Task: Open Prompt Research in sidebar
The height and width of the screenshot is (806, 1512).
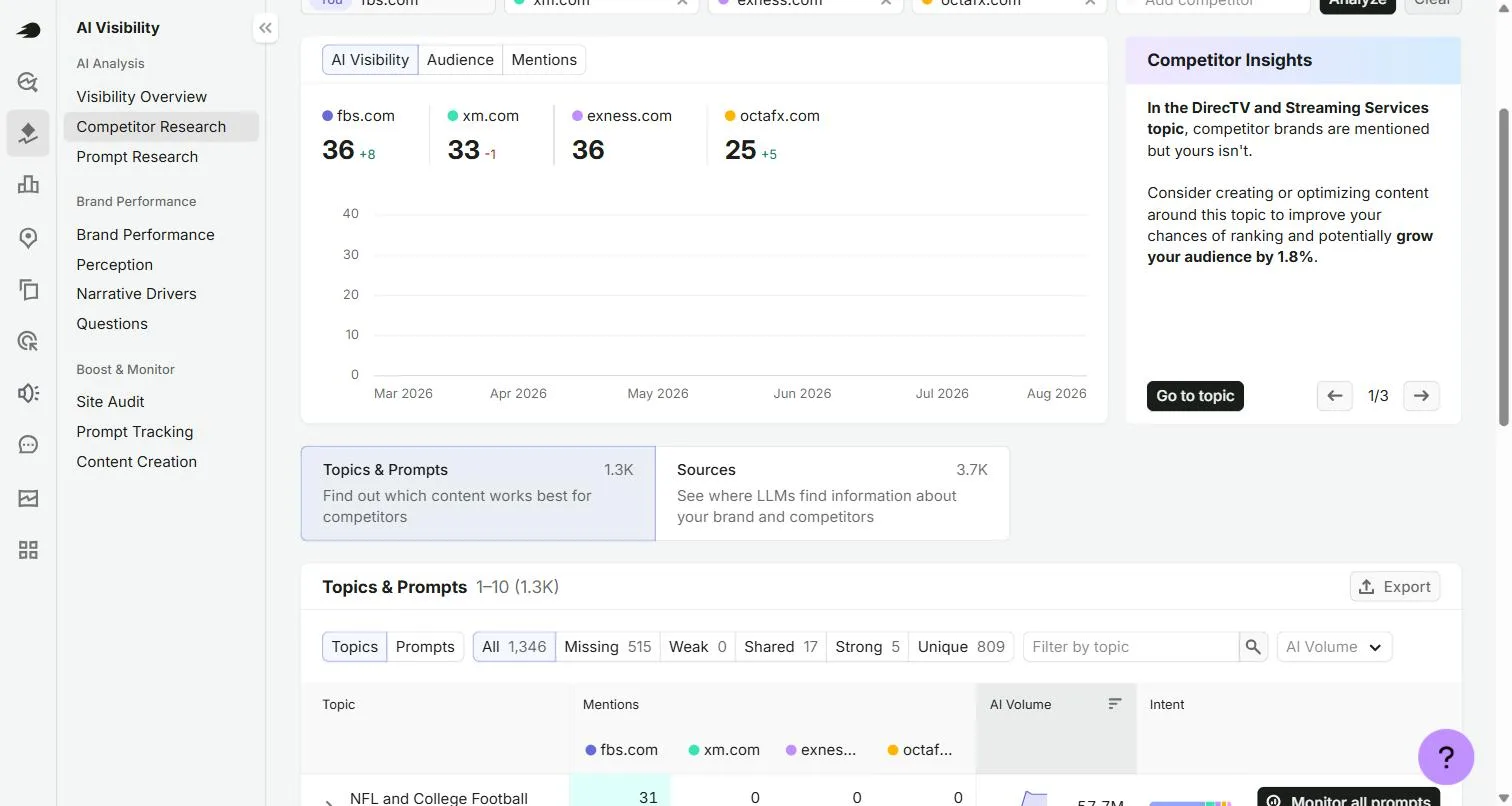Action: [137, 157]
